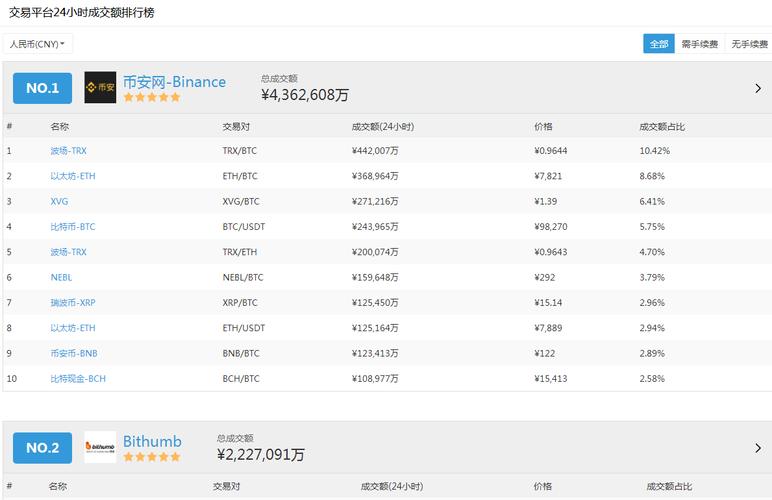The image size is (772, 500).
Task: Open the 币安网-Binance exchange link
Action: click(x=174, y=82)
